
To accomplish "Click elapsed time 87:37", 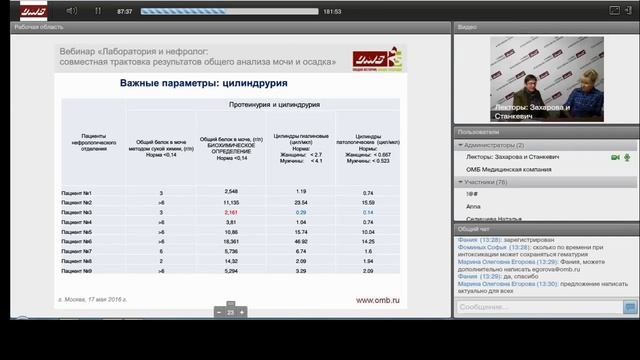I will pyautogui.click(x=124, y=11).
